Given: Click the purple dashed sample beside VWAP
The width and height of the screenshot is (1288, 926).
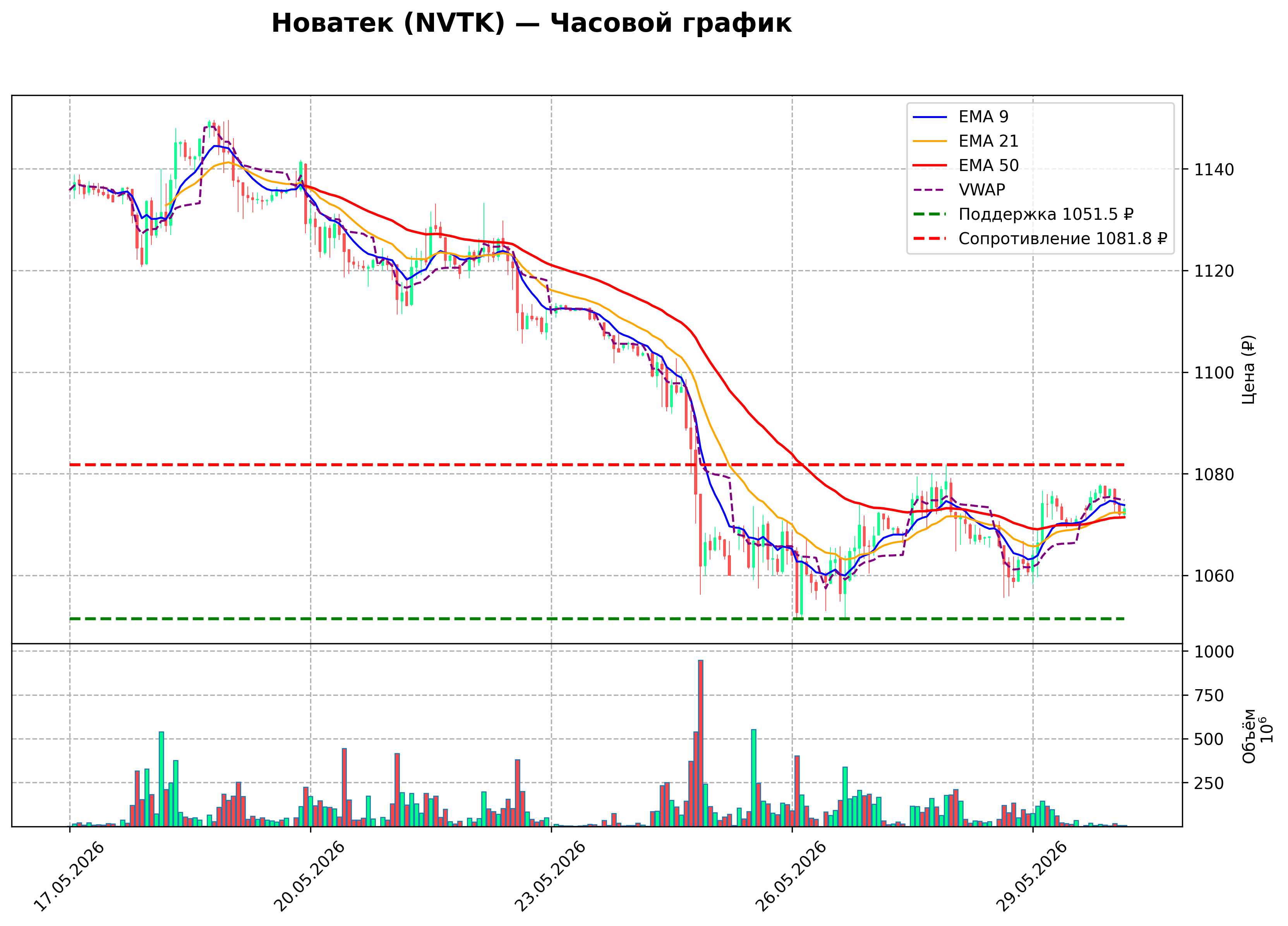Looking at the screenshot, I should pos(930,190).
